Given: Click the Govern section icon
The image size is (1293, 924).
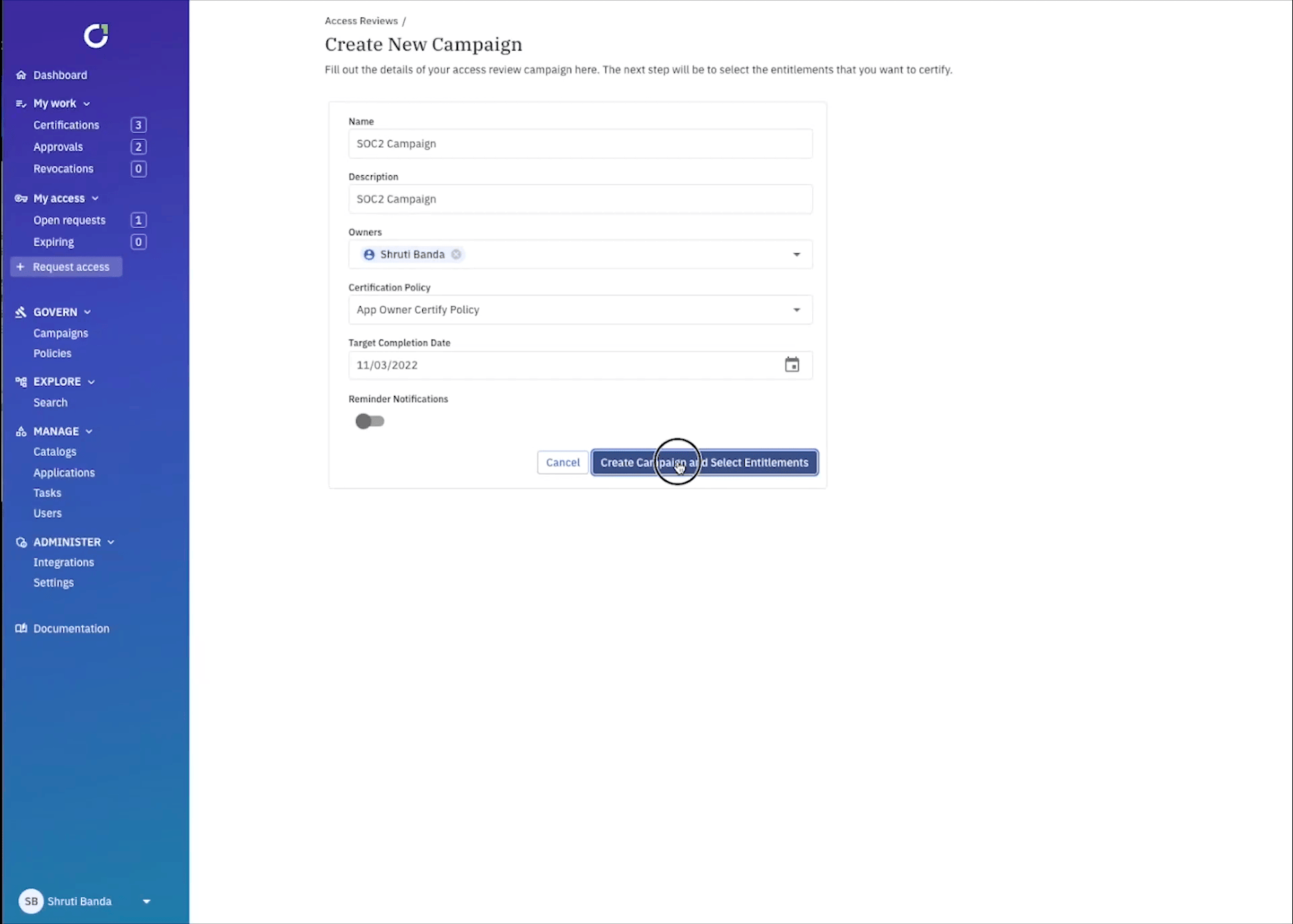Looking at the screenshot, I should [x=21, y=311].
